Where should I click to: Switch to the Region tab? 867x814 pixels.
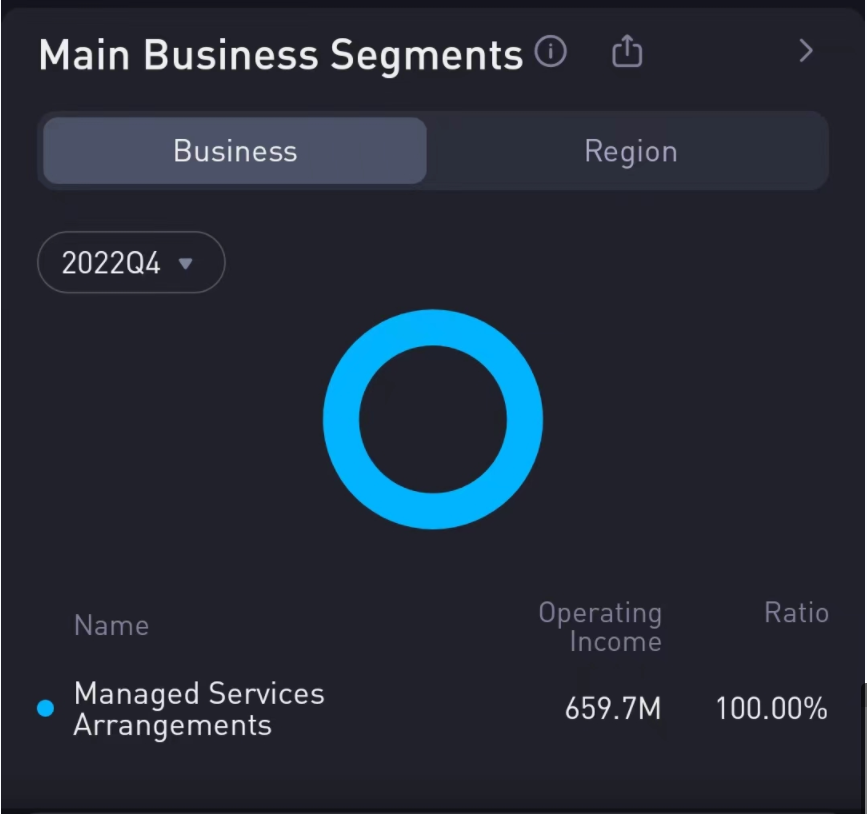630,151
